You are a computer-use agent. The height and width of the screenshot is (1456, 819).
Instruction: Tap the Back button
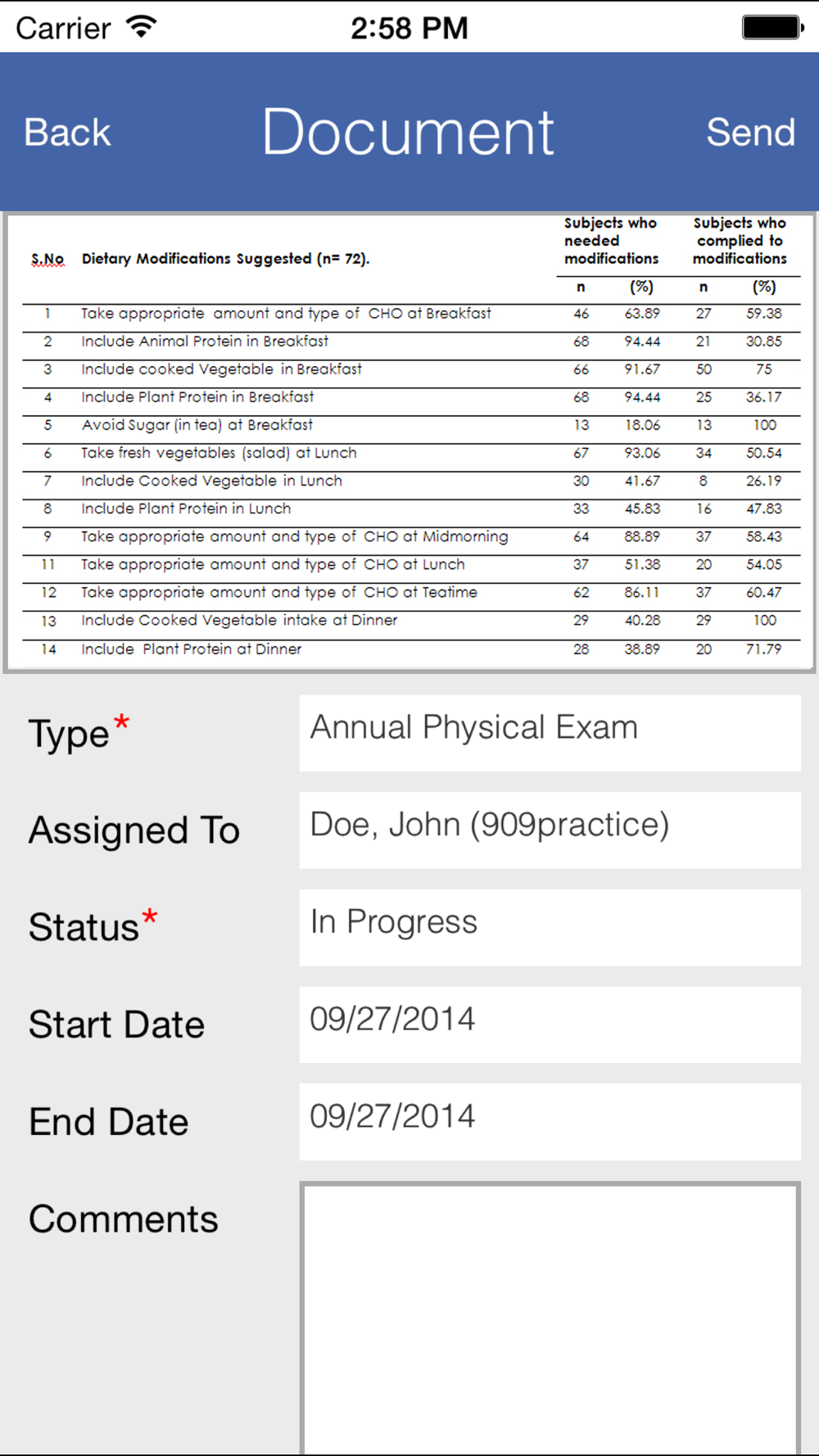(x=67, y=133)
